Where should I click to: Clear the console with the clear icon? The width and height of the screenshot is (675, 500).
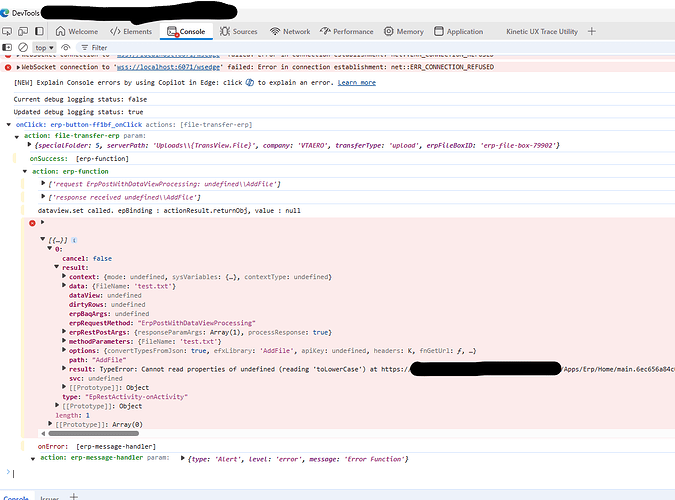click(x=23, y=47)
